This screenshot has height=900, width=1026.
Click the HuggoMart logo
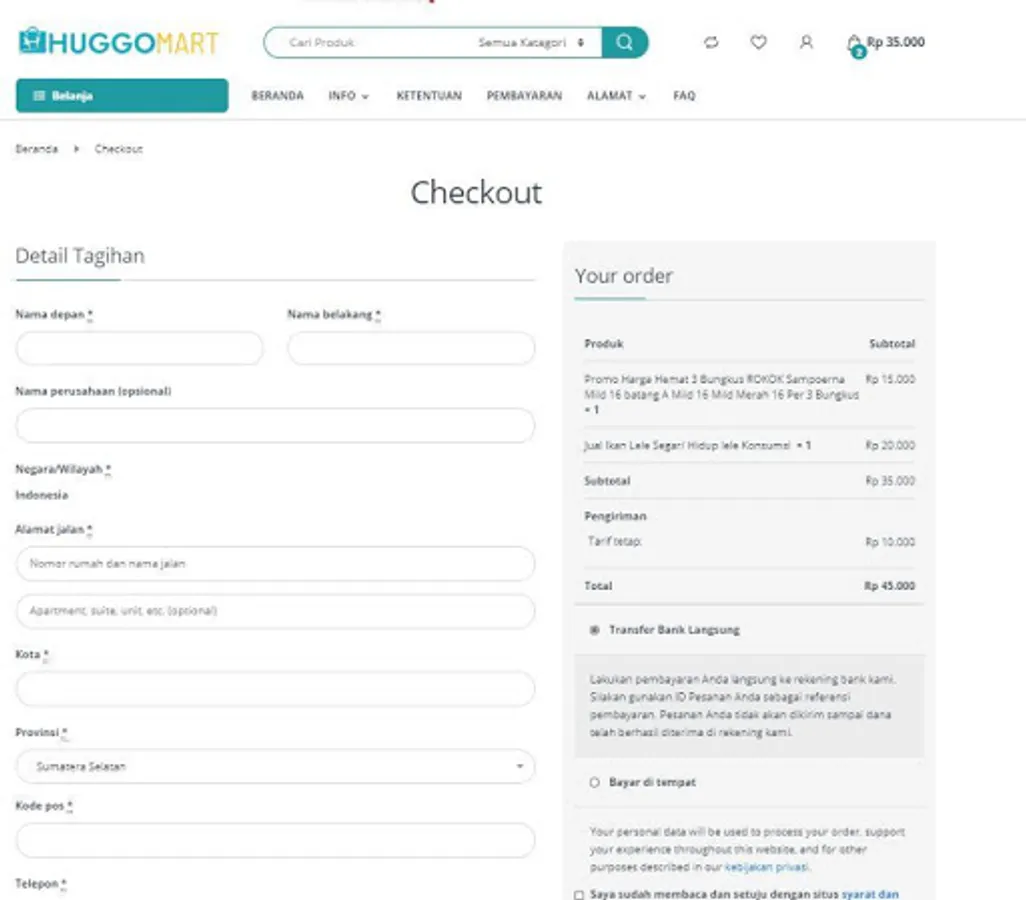[x=118, y=42]
